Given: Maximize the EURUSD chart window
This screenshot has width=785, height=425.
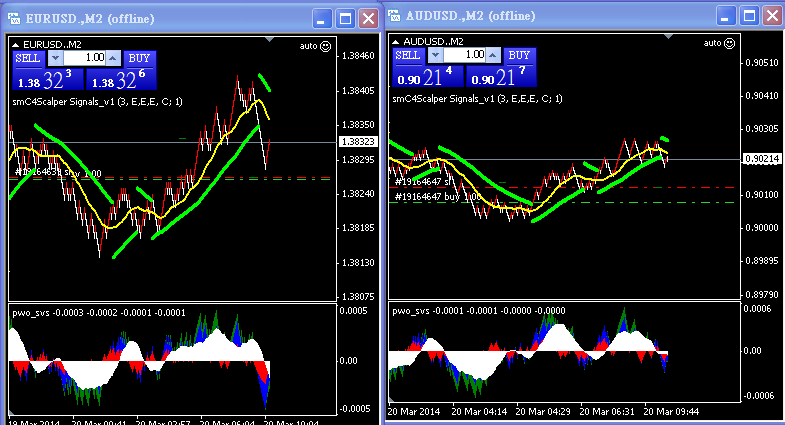Looking at the screenshot, I should (345, 19).
